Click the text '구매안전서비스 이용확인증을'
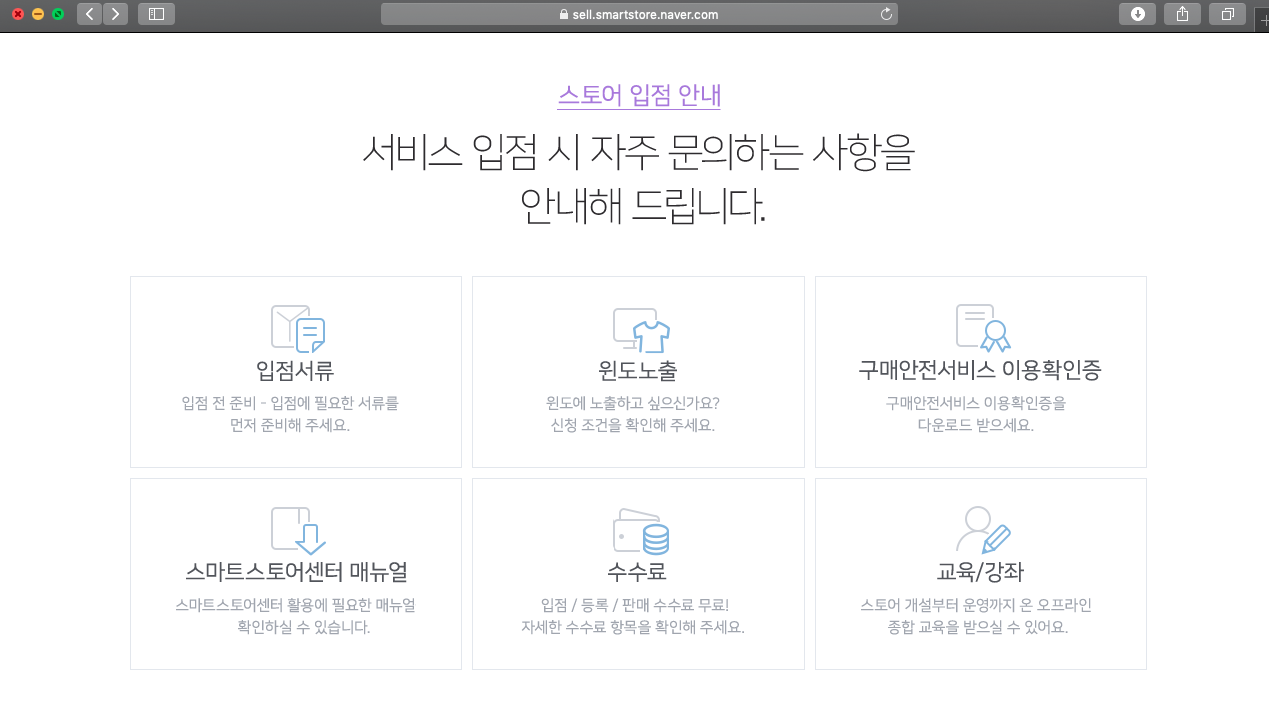The image size is (1269, 701). pyautogui.click(x=976, y=403)
